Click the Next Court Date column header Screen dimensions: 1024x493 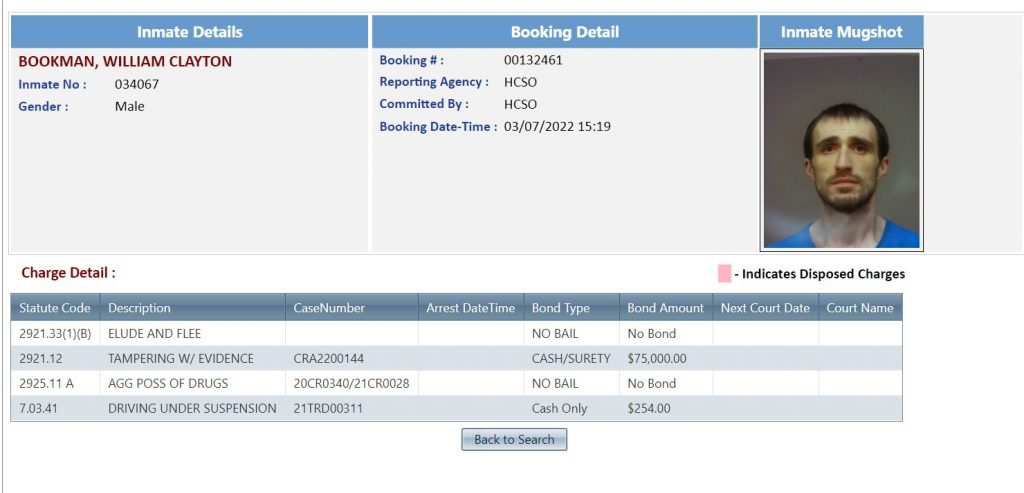765,308
